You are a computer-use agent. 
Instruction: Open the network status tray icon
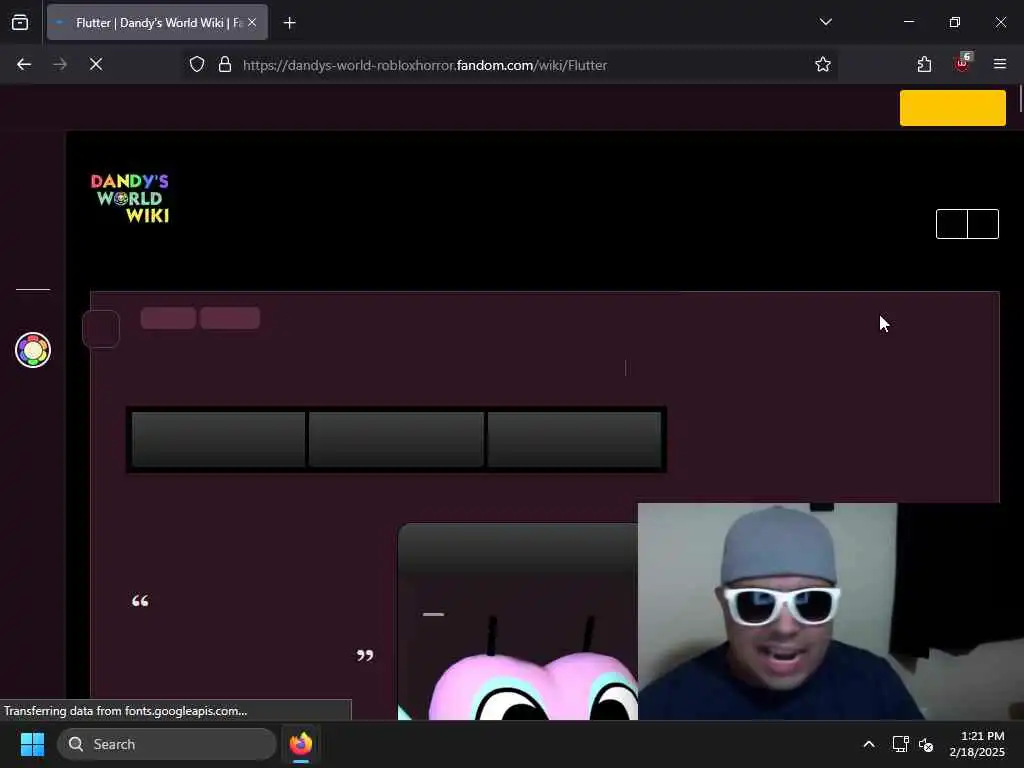click(x=901, y=744)
